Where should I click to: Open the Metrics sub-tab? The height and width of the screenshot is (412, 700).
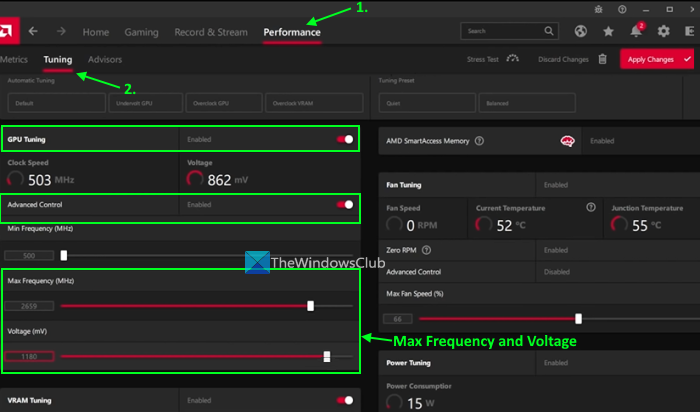pyautogui.click(x=14, y=60)
